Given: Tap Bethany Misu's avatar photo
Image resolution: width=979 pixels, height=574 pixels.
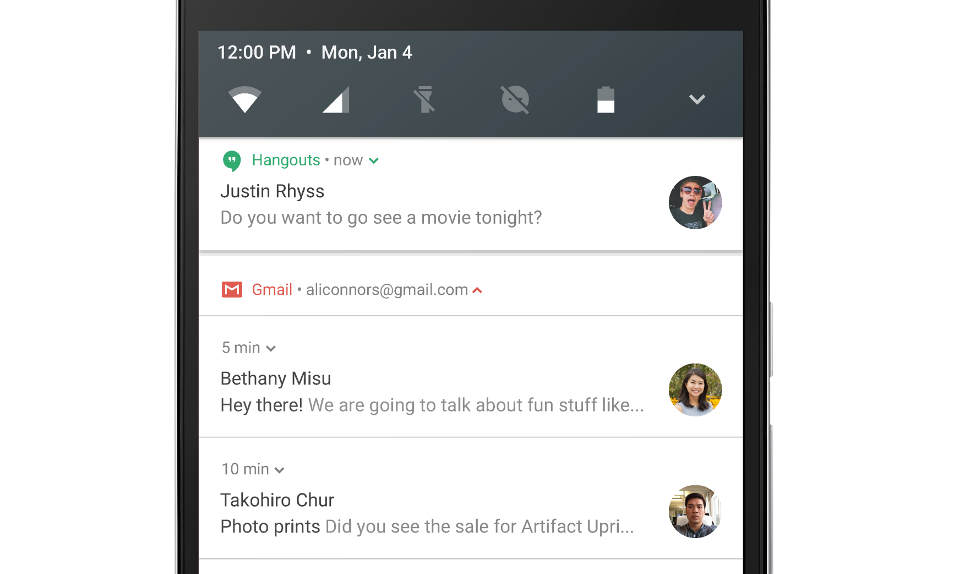Looking at the screenshot, I should coord(695,390).
